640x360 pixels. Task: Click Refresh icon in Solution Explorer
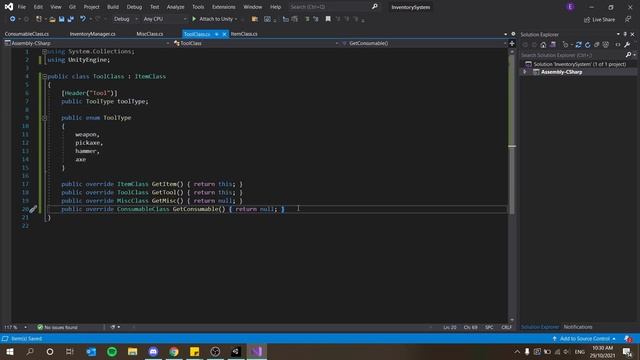588,45
